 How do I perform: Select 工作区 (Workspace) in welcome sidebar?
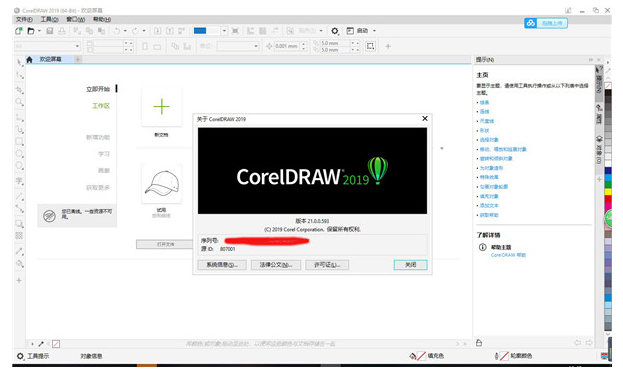[101, 106]
